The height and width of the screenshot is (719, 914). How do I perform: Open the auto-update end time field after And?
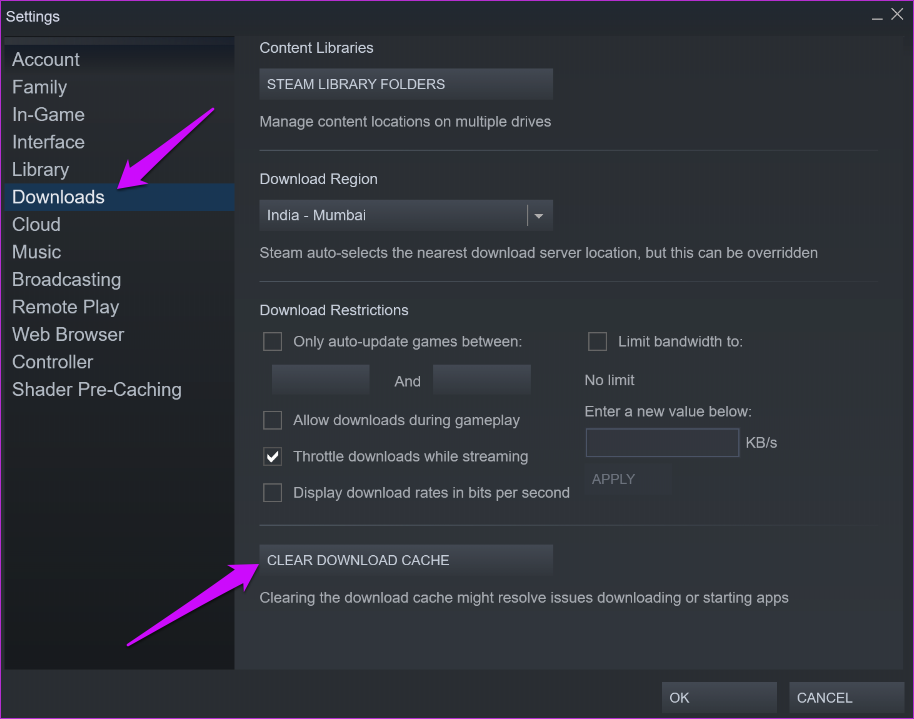pyautogui.click(x=481, y=380)
